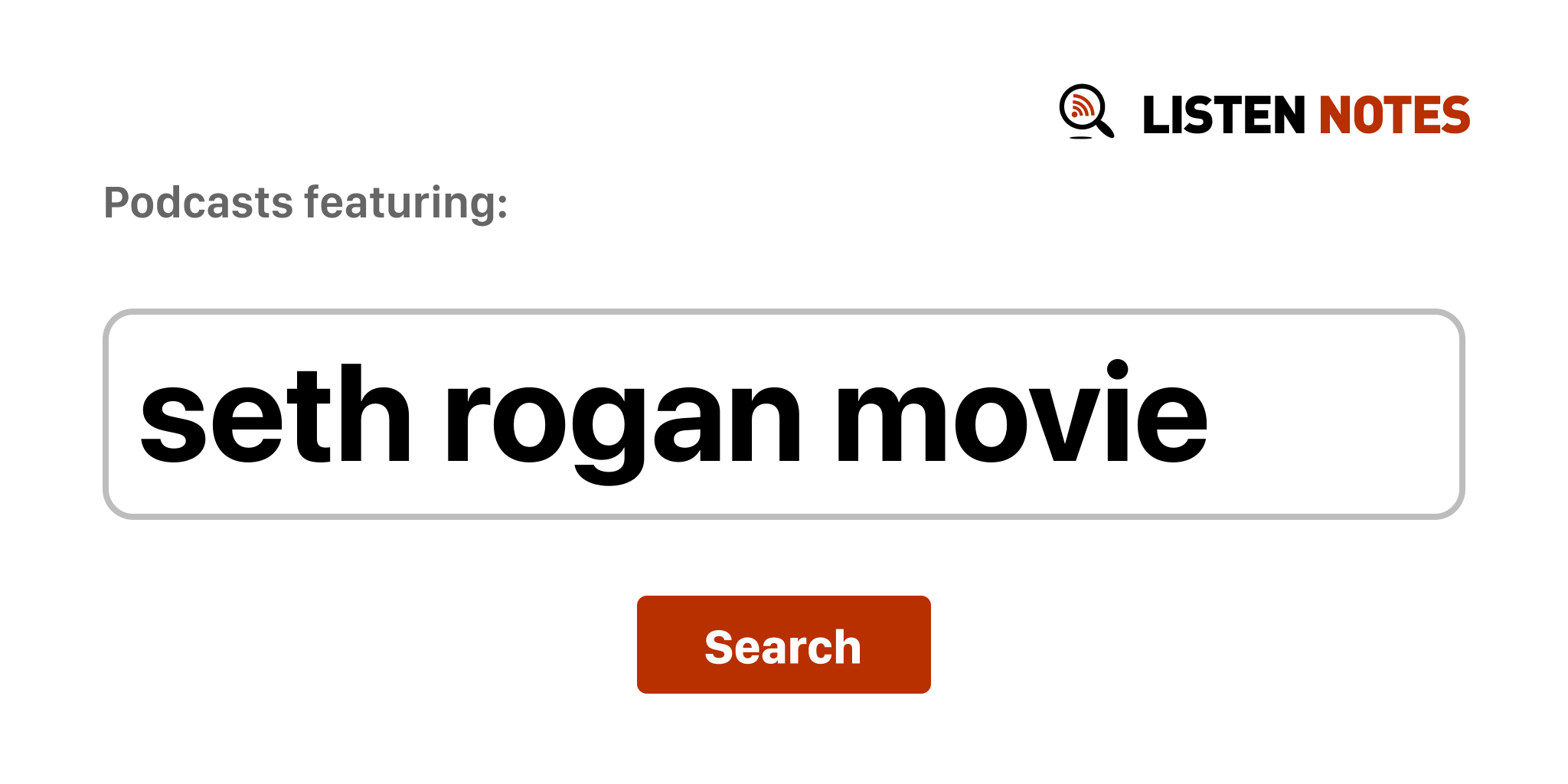Image resolution: width=1568 pixels, height=784 pixels.
Task: Click the white Search text on the button
Action: [x=782, y=647]
